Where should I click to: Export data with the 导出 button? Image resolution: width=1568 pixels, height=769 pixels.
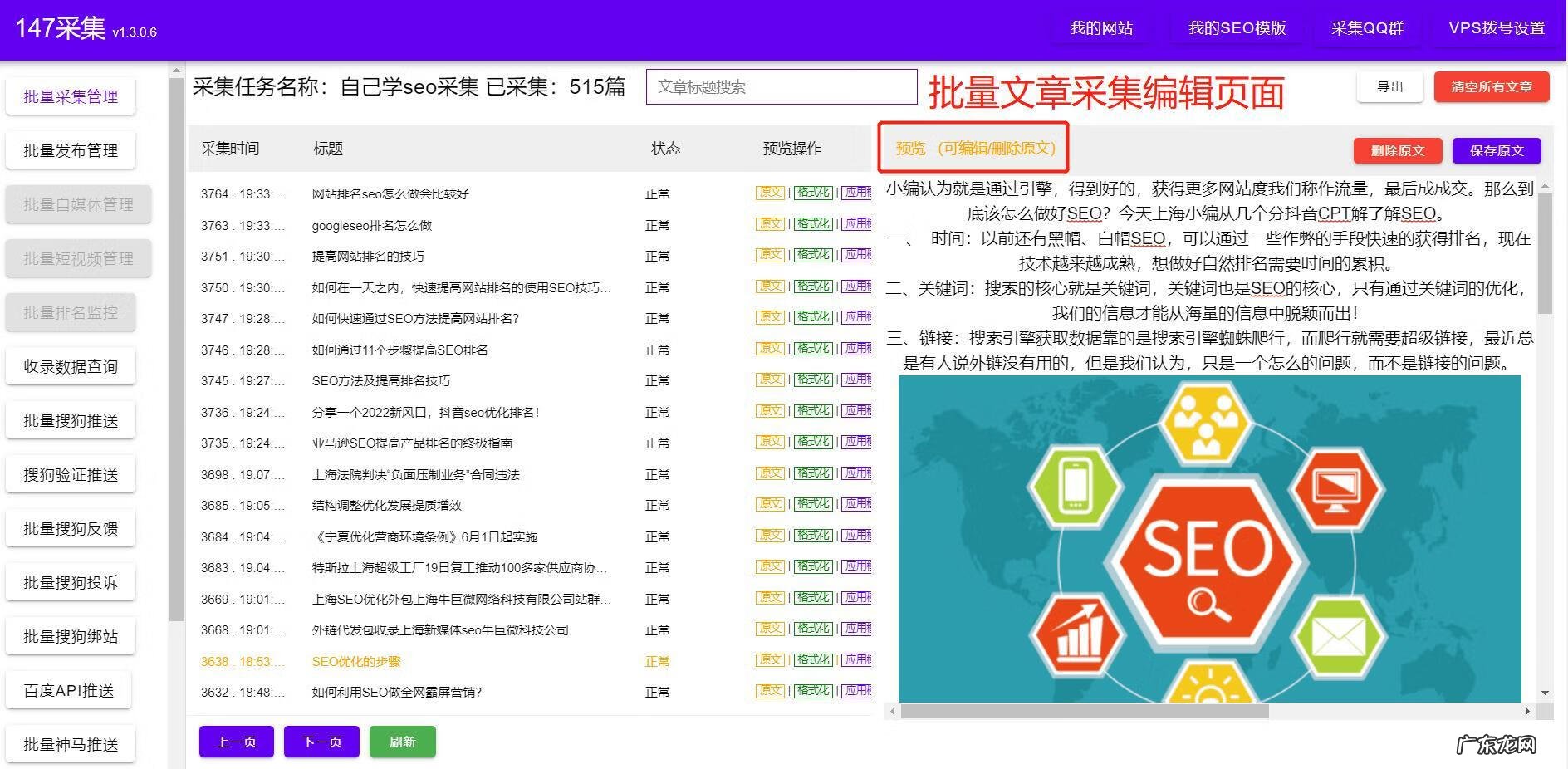(x=1390, y=86)
